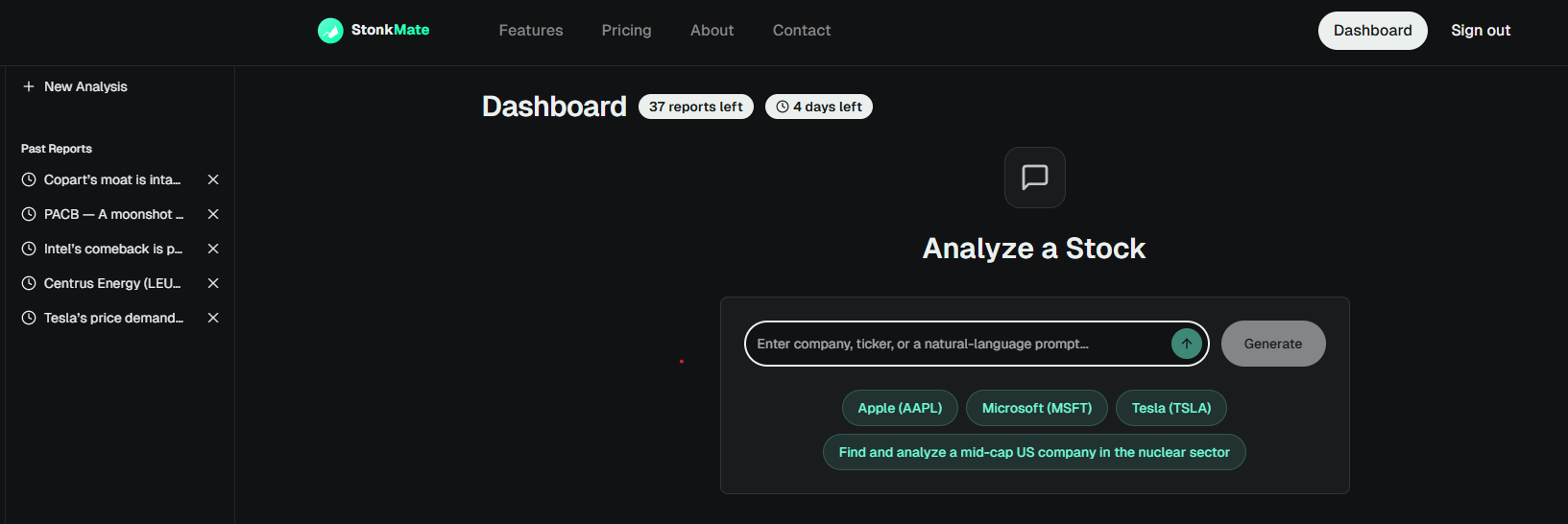Screen dimensions: 1568x524
Task: Click the 4 days left badge
Action: coord(819,107)
